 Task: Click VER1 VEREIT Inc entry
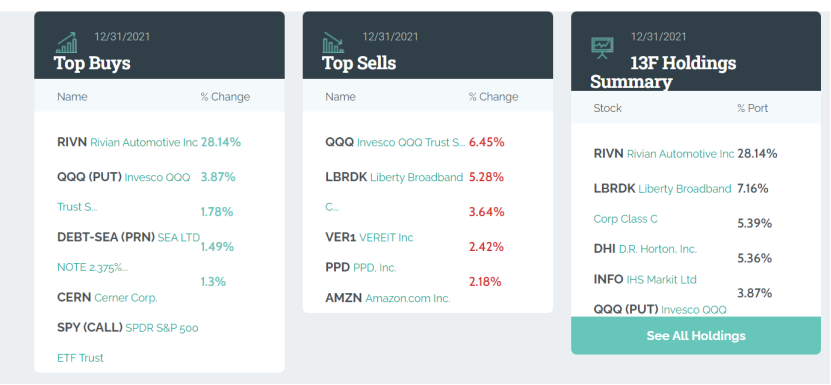[x=369, y=237]
